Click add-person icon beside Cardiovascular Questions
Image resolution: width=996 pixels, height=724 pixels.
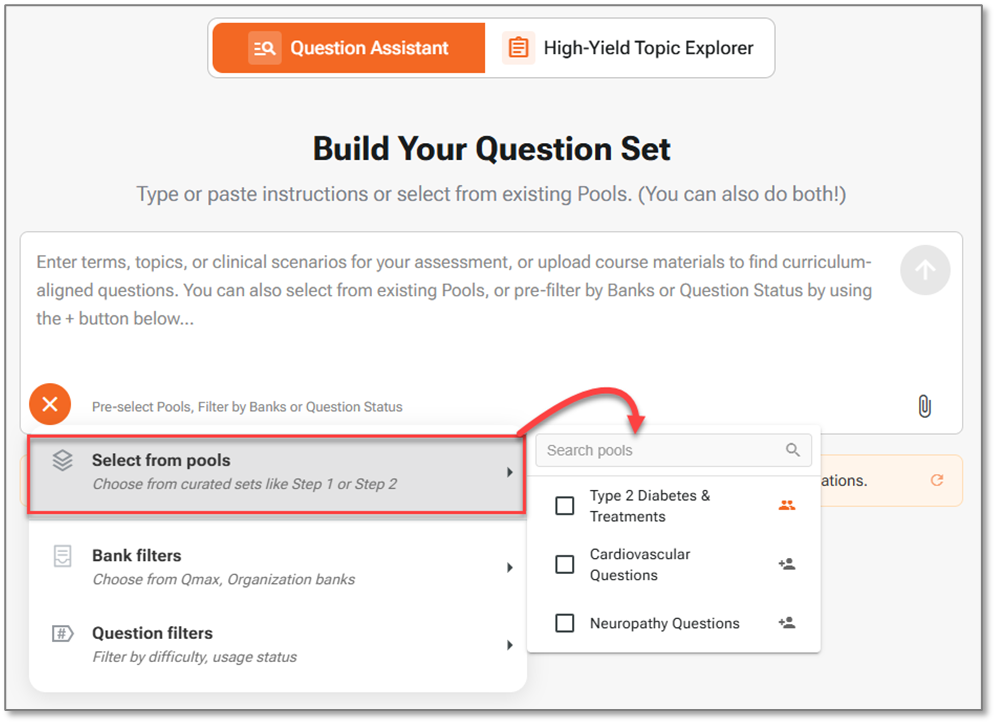click(787, 564)
